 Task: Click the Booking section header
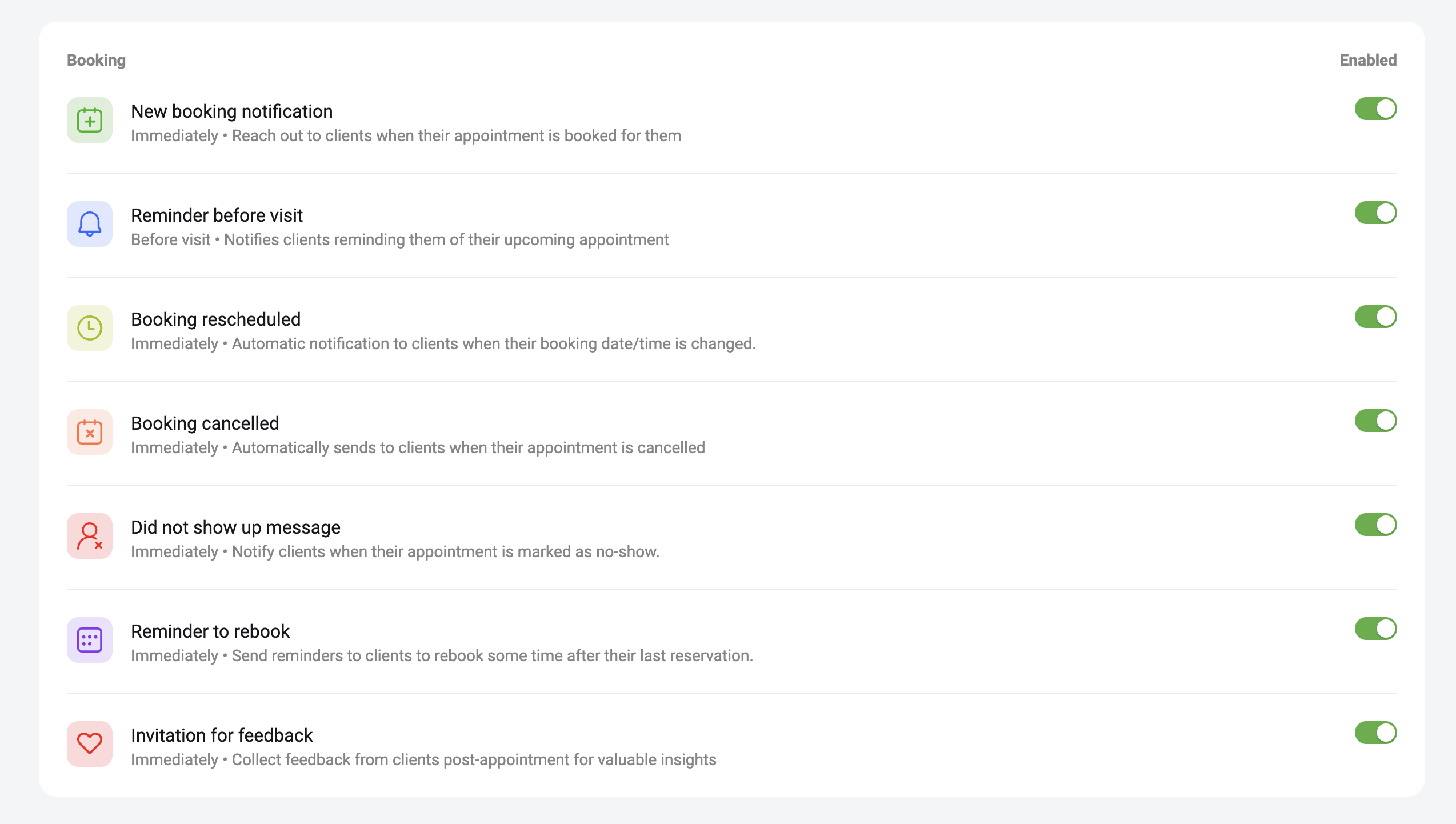pos(96,61)
